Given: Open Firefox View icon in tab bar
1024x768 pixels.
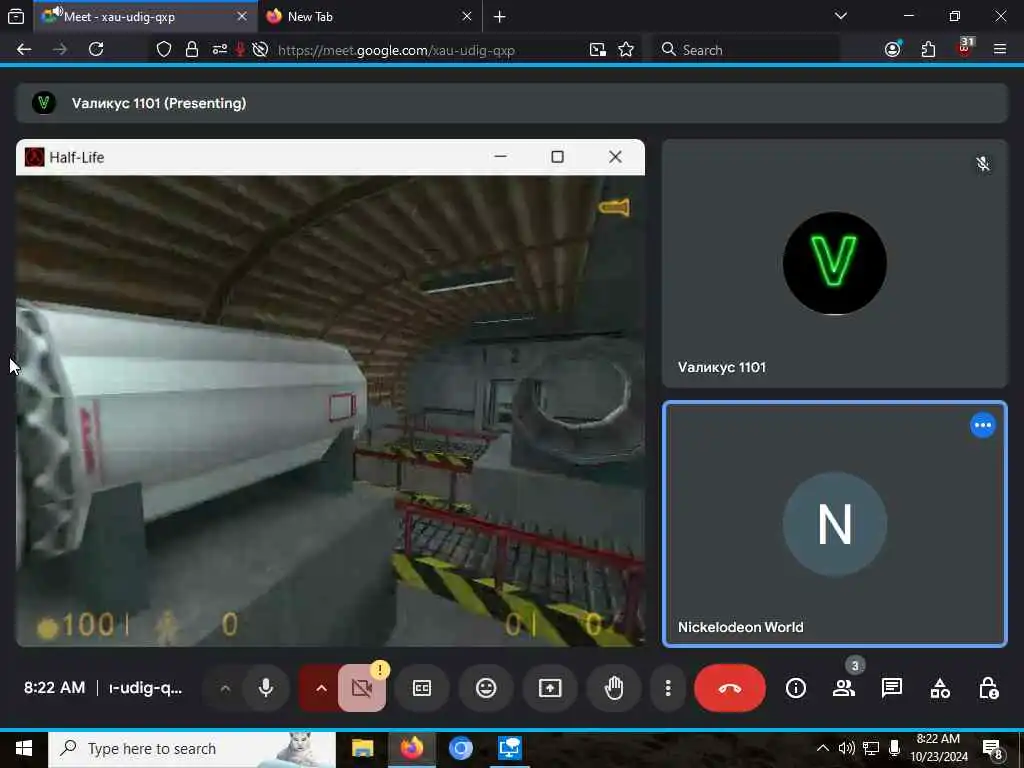Looking at the screenshot, I should point(16,16).
